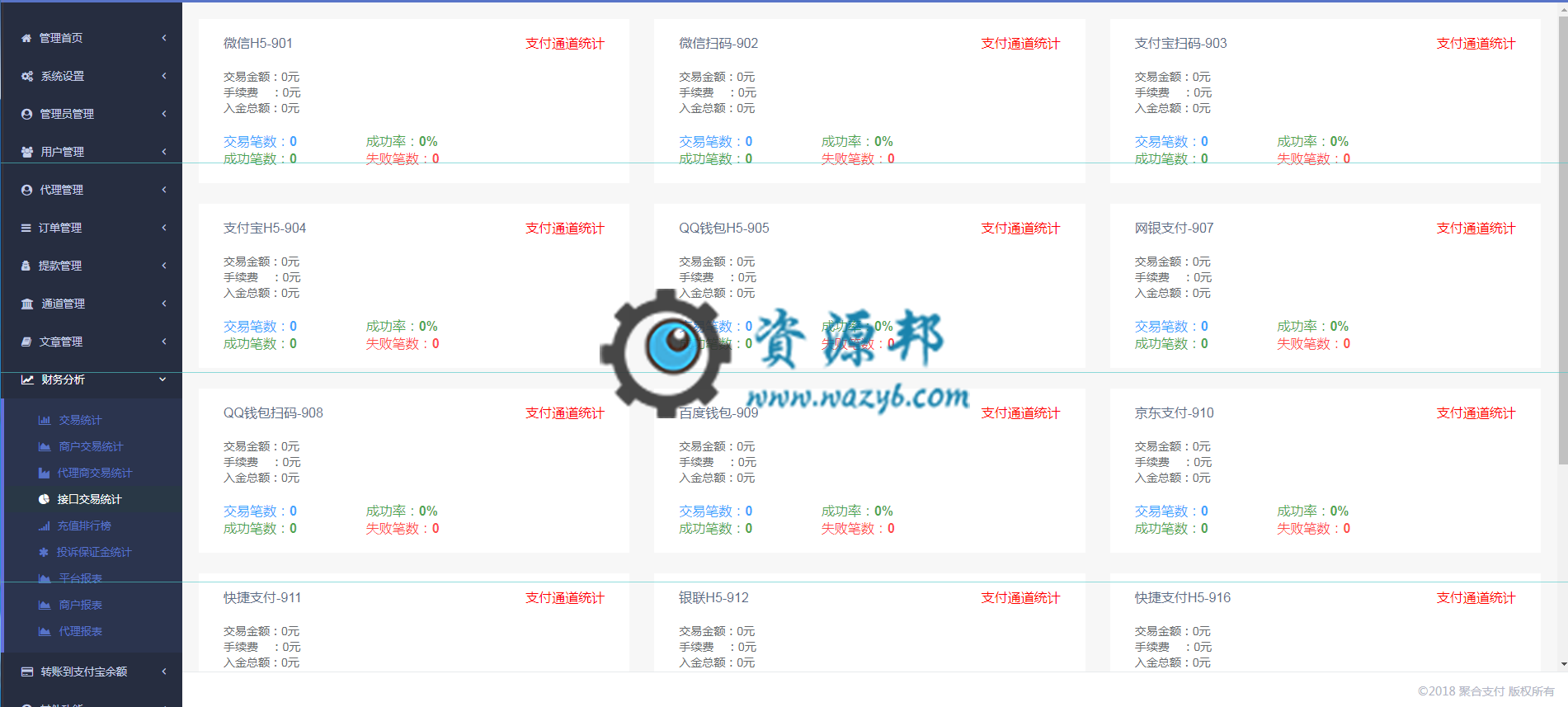
Task: Click the icon beside 提款管理
Action: 26,266
